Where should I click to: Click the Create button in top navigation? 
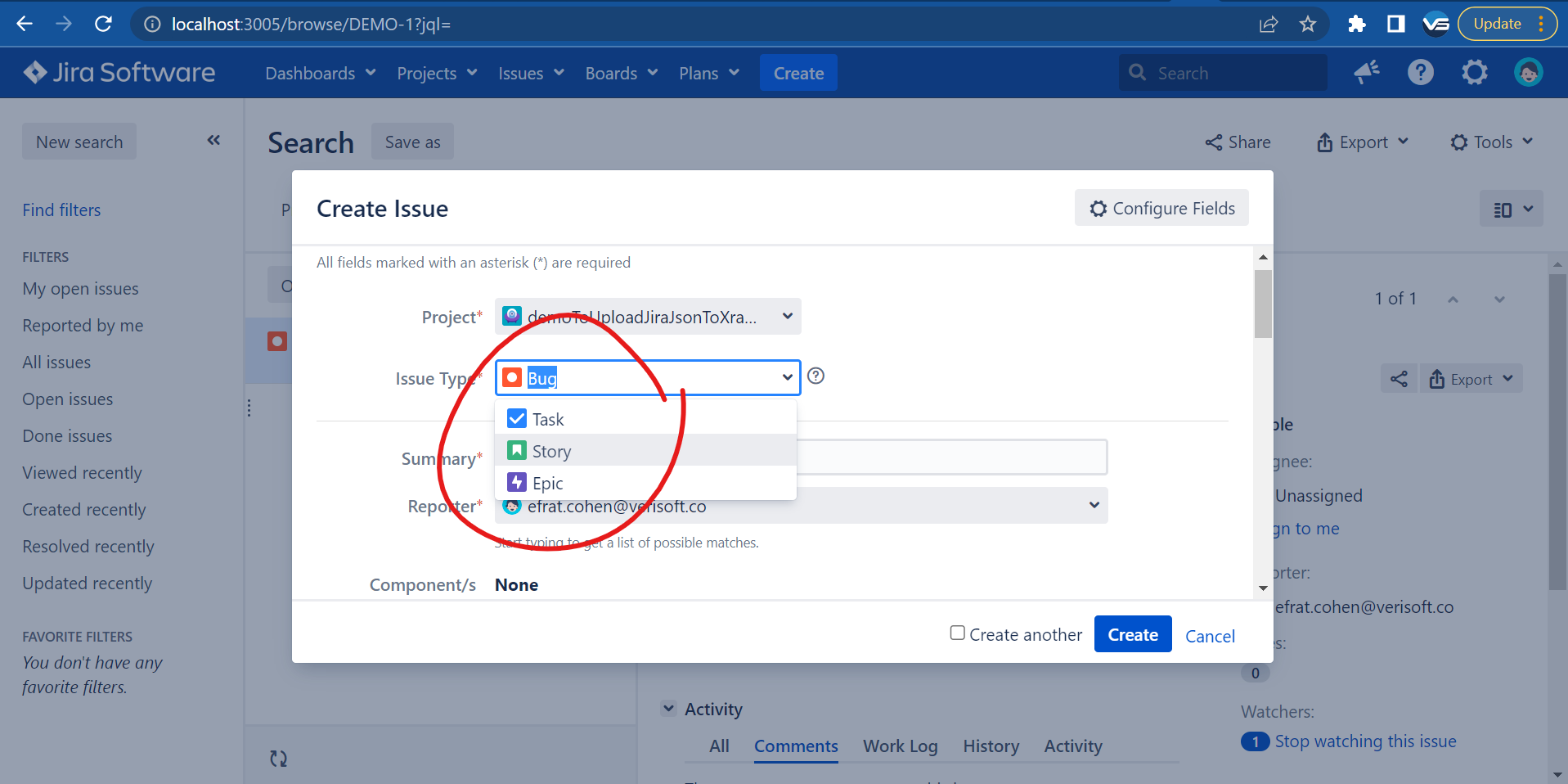[x=798, y=73]
